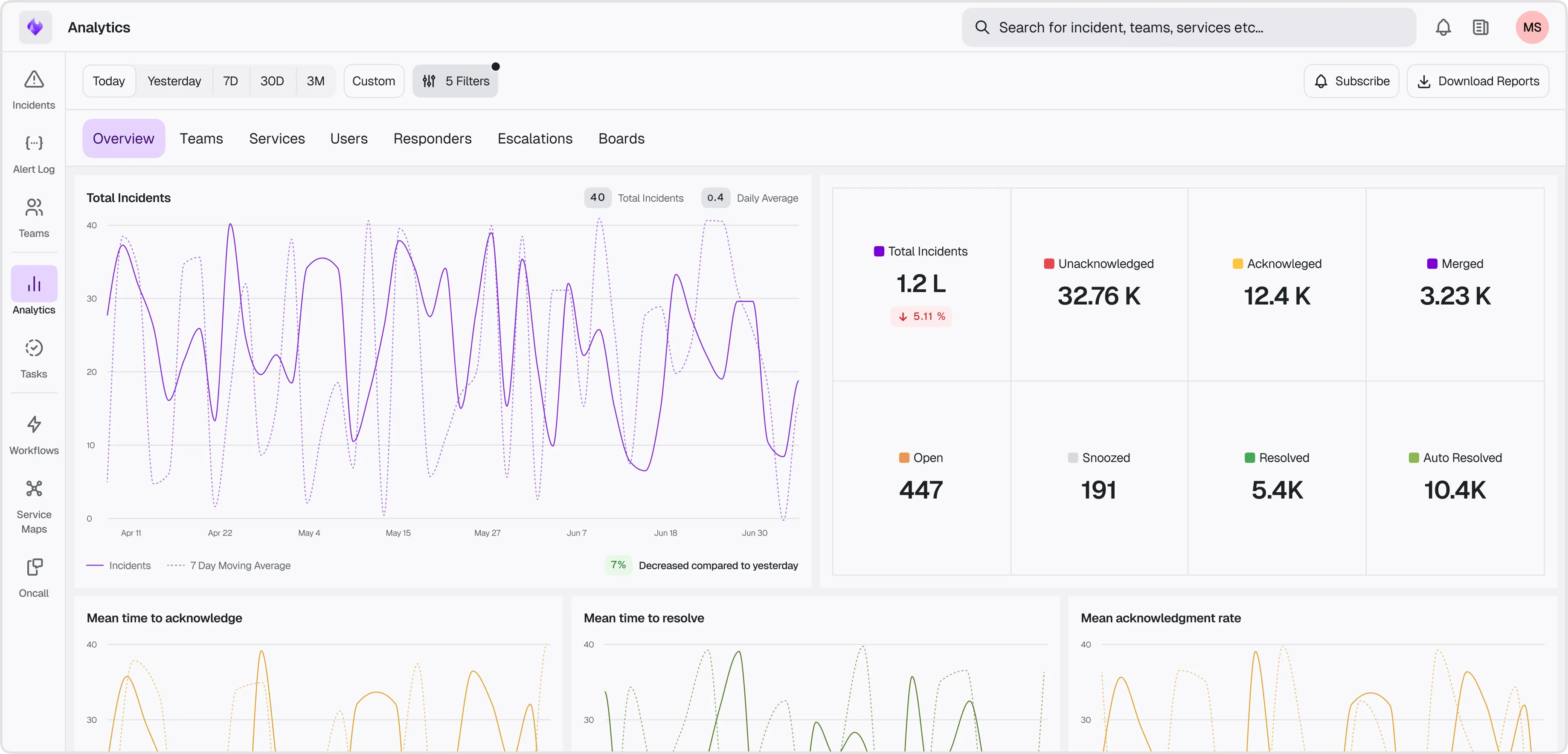This screenshot has width=1568, height=754.
Task: Click the notifications bell icon
Action: pos(1443,27)
